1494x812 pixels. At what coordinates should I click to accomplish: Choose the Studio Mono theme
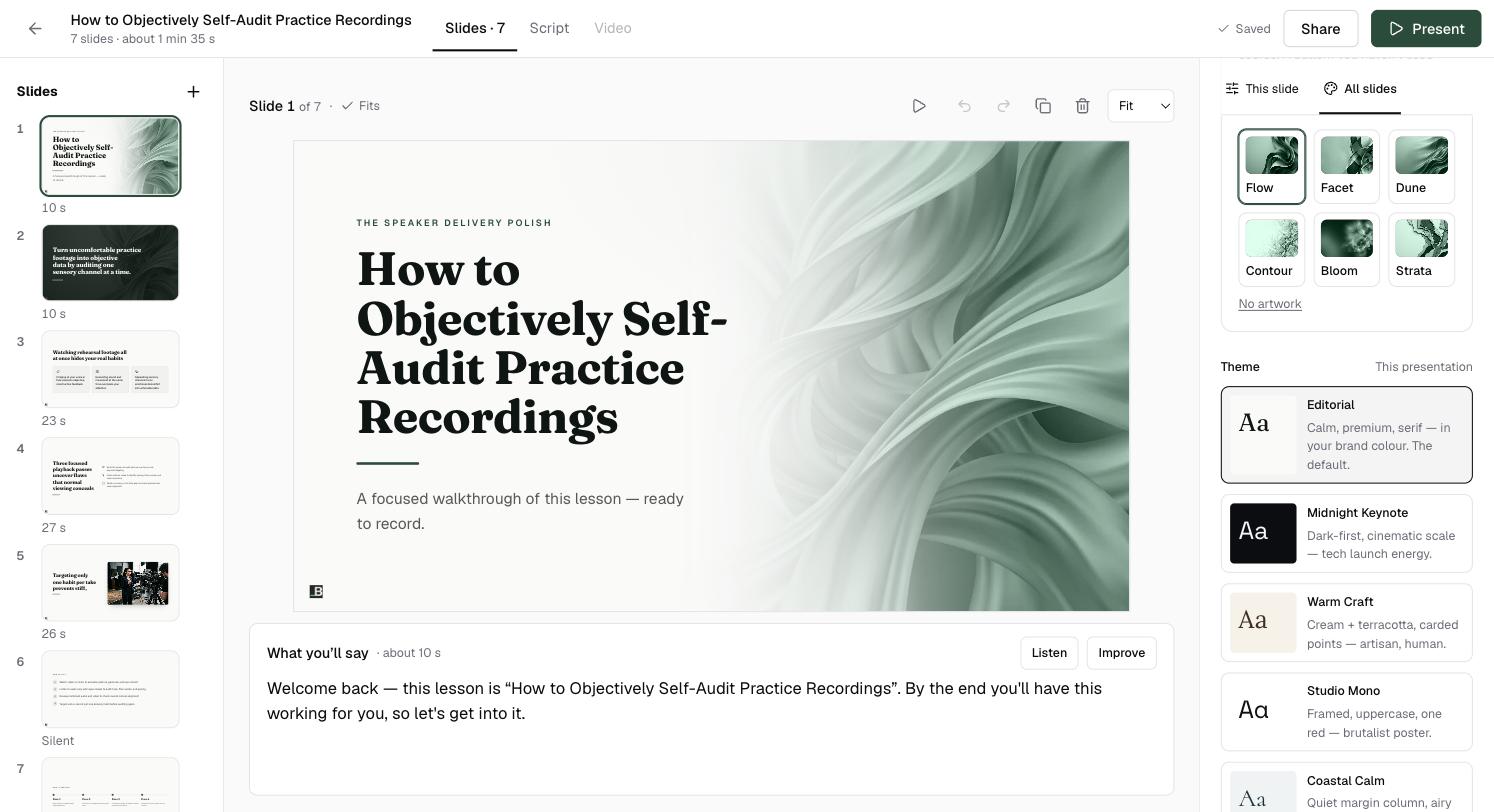[x=1346, y=711]
